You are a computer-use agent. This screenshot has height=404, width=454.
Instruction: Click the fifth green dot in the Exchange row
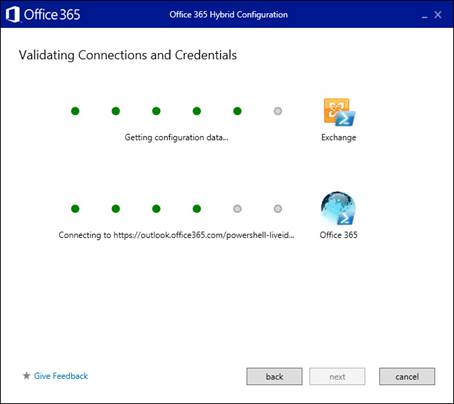[x=237, y=111]
